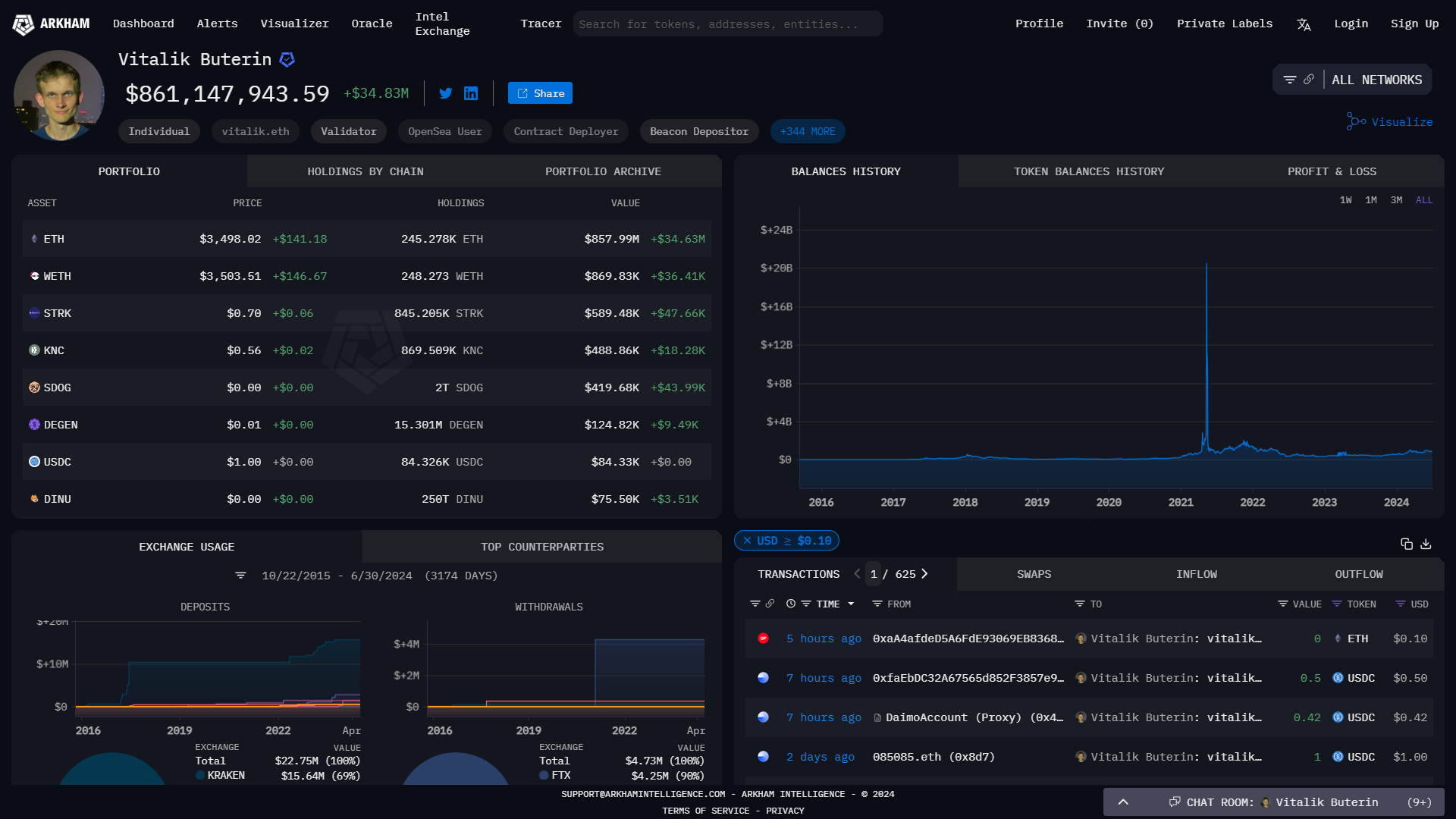
Task: Click the KRAKEN legend color dot
Action: pos(200,775)
